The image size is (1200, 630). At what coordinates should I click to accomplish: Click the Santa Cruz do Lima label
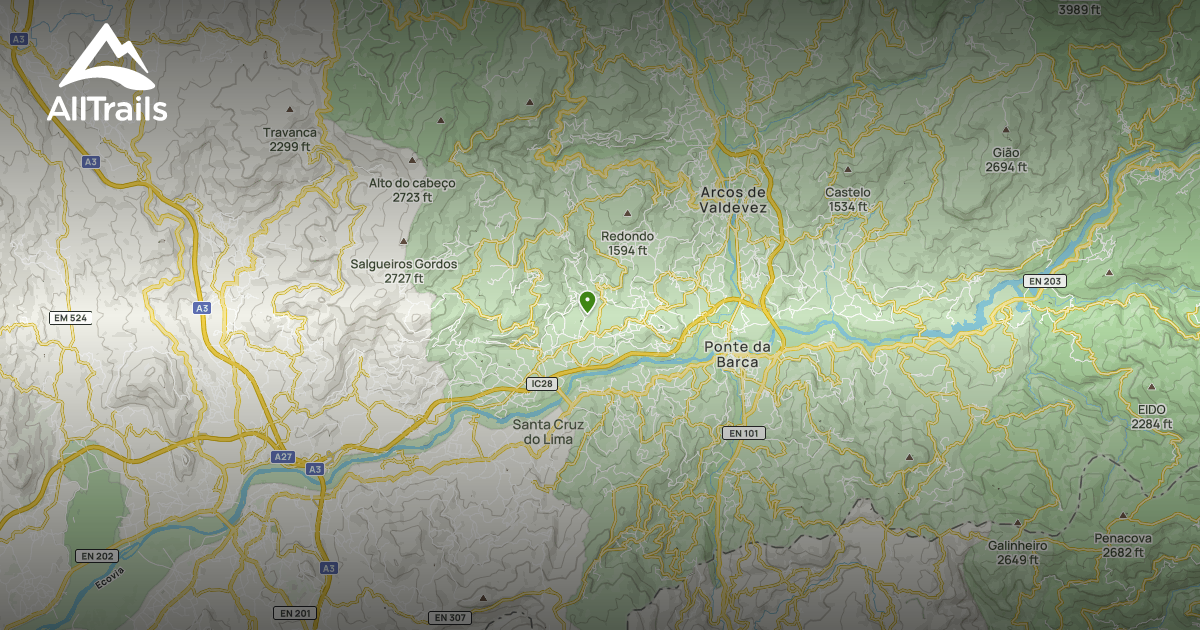[547, 431]
